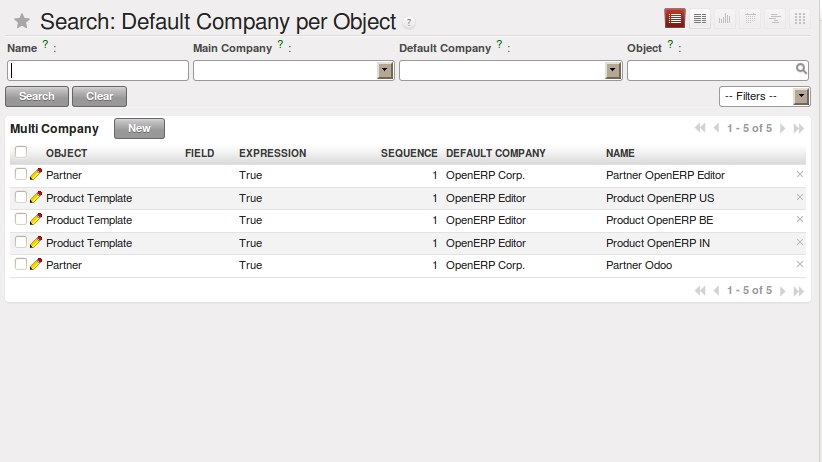Edit the Partner Odoo row with pencil
This screenshot has height=462, width=822.
pos(36,265)
